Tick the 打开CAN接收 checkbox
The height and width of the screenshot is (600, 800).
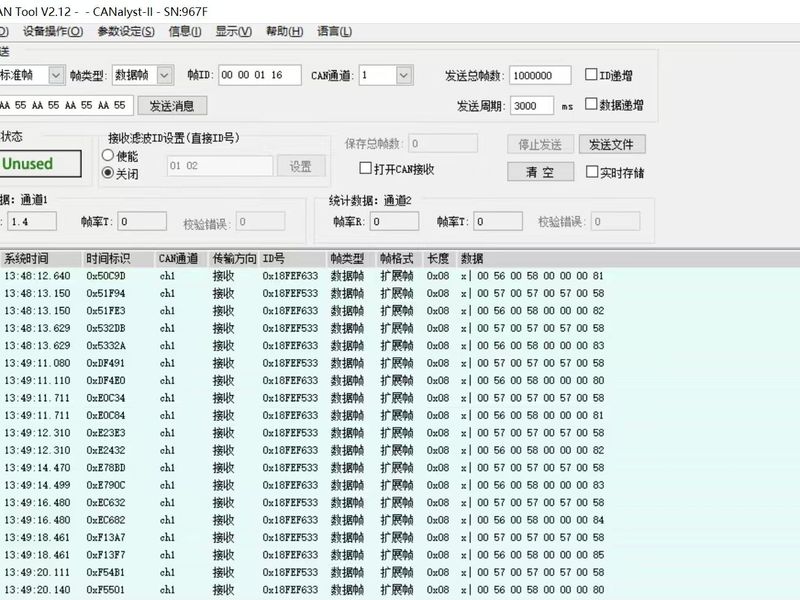point(365,168)
